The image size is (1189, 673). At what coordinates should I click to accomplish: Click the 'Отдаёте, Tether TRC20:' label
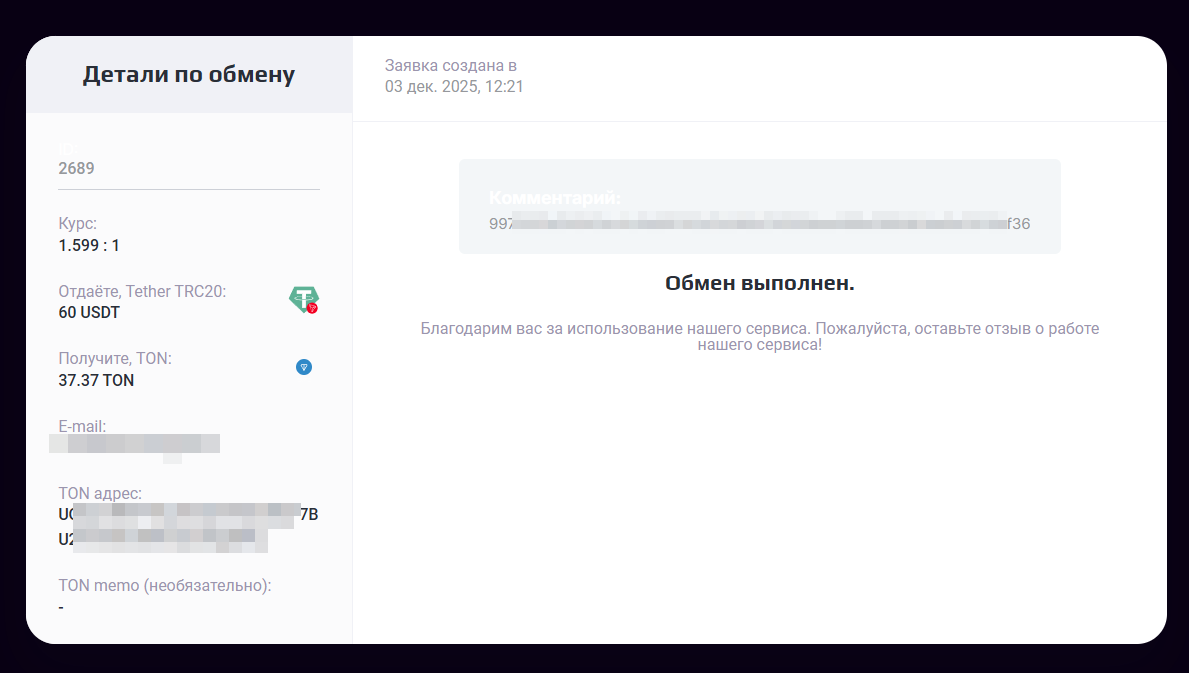[x=142, y=291]
